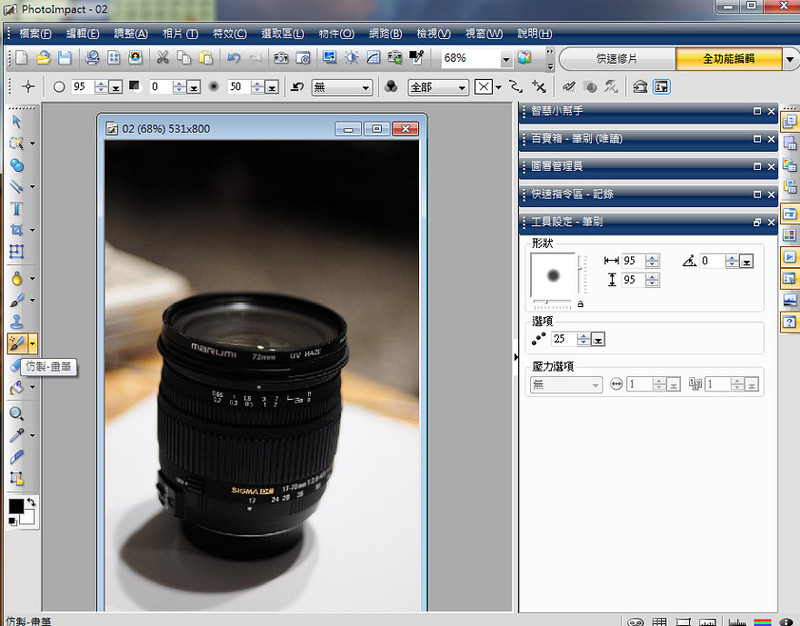The height and width of the screenshot is (626, 800).
Task: Click the Paste clipboard icon
Action: [x=206, y=58]
